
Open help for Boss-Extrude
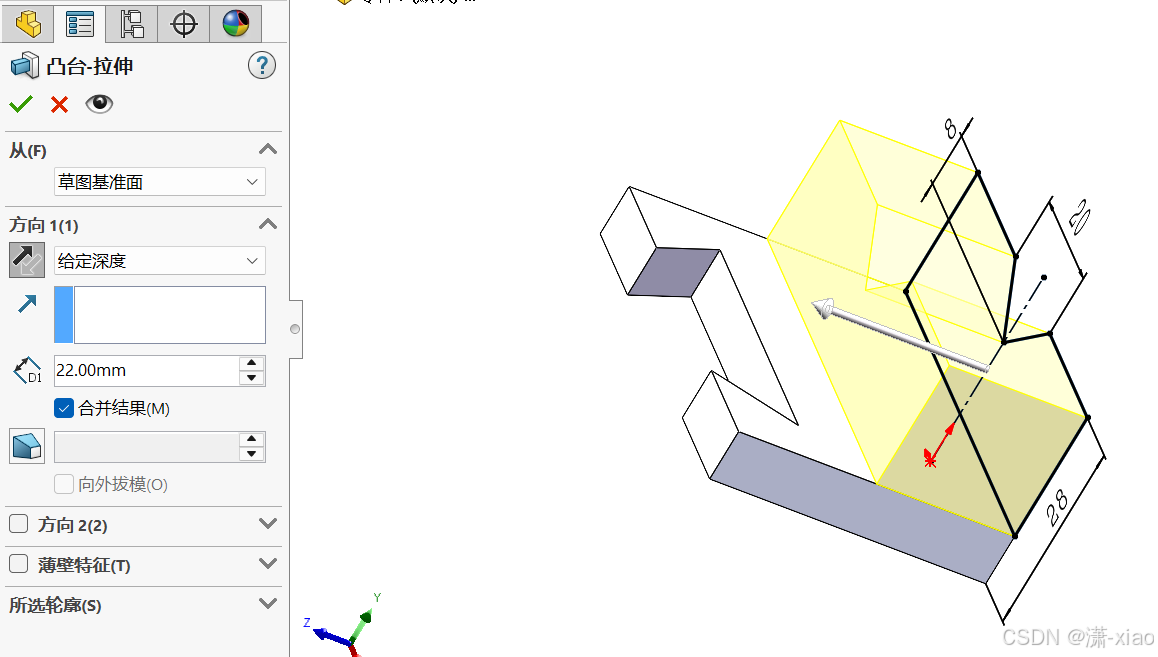[261, 66]
